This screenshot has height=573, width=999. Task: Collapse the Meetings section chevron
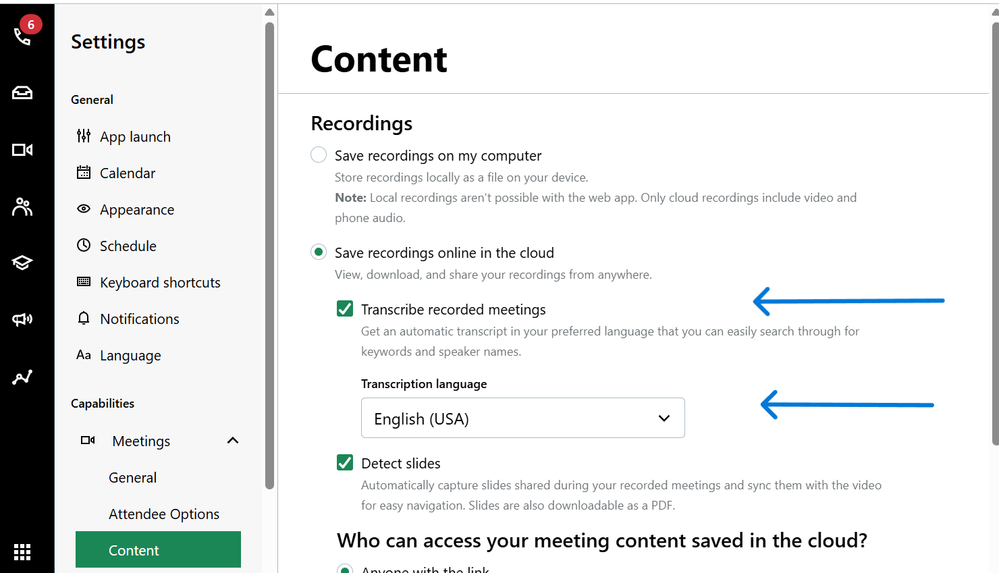pos(233,441)
